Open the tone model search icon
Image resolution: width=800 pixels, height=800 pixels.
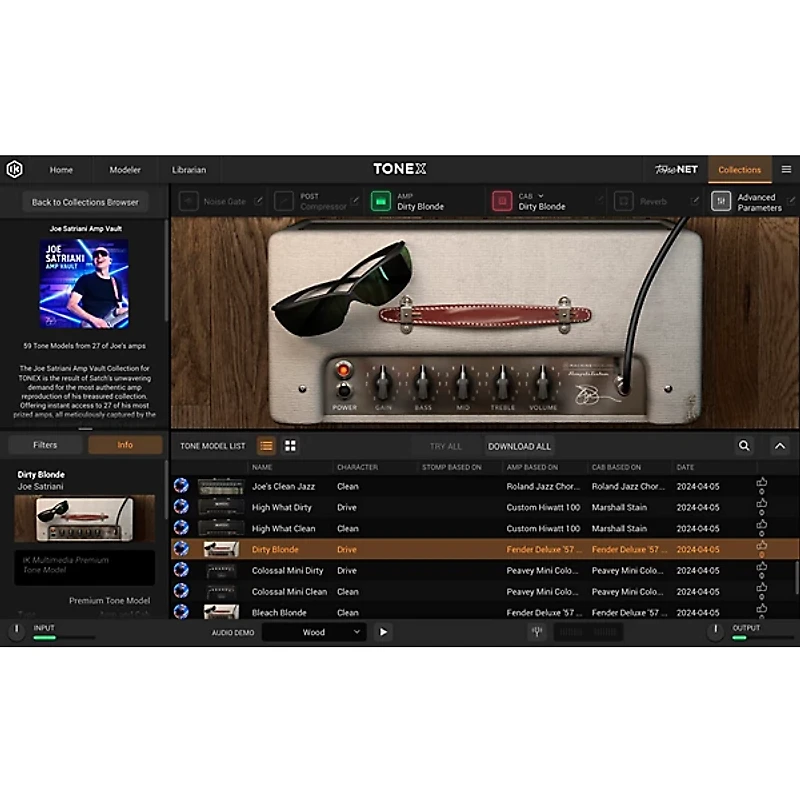pyautogui.click(x=744, y=446)
